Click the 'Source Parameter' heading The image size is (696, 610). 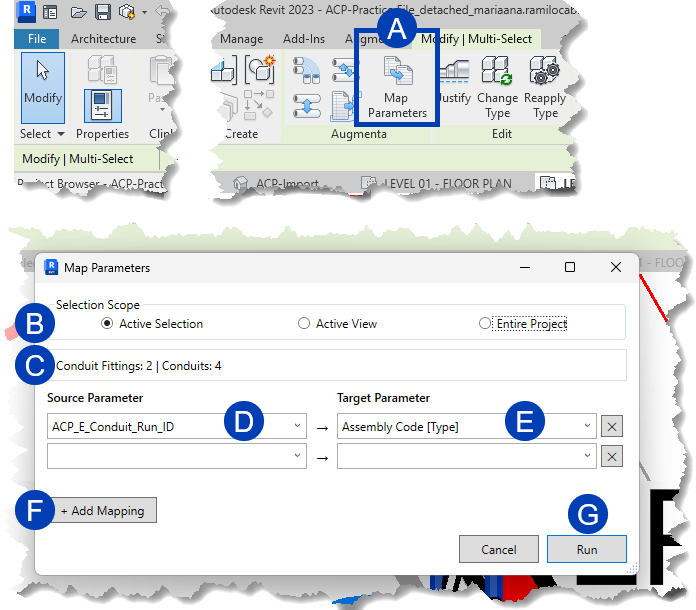[95, 398]
